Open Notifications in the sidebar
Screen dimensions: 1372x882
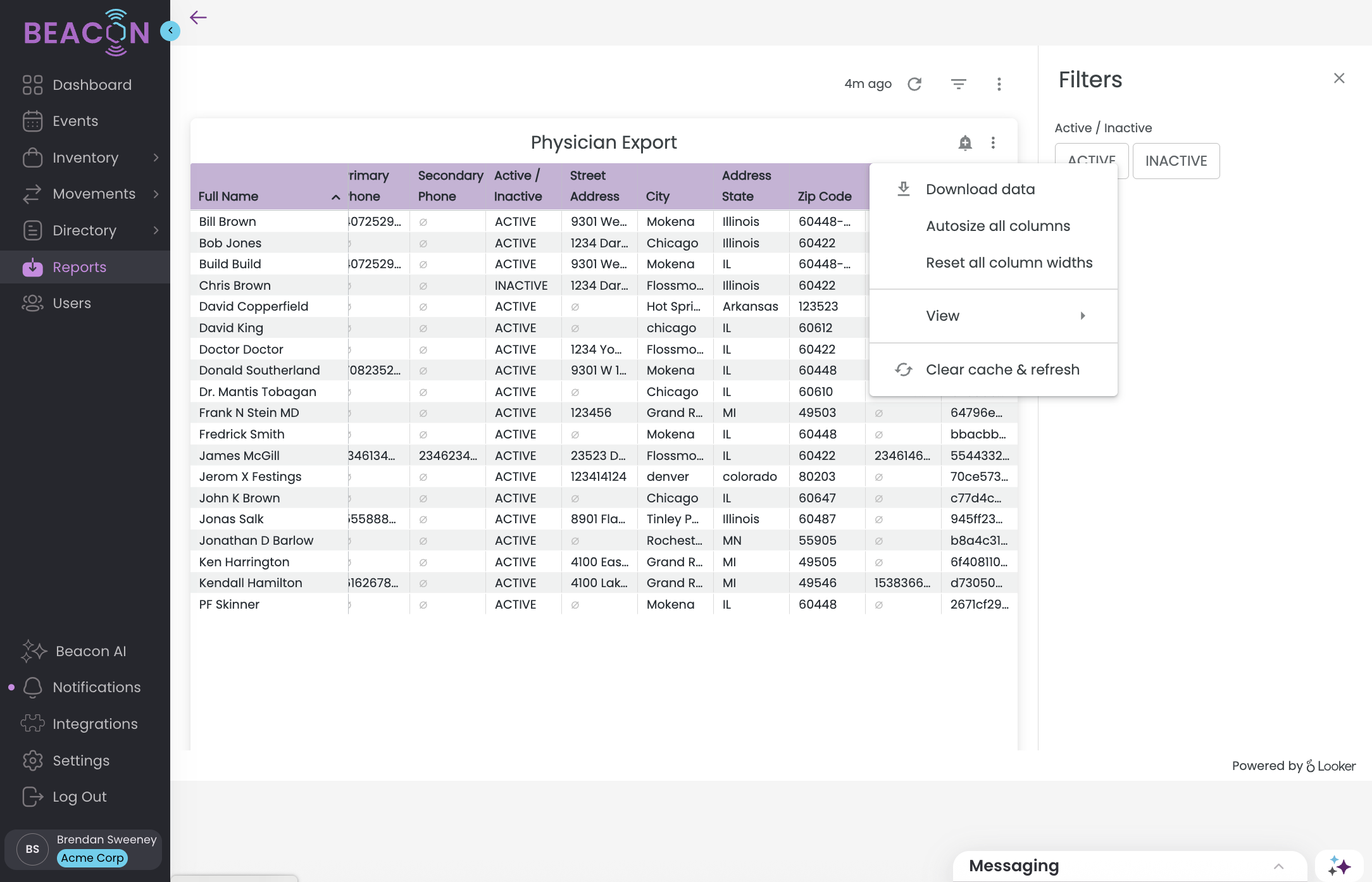tap(96, 687)
